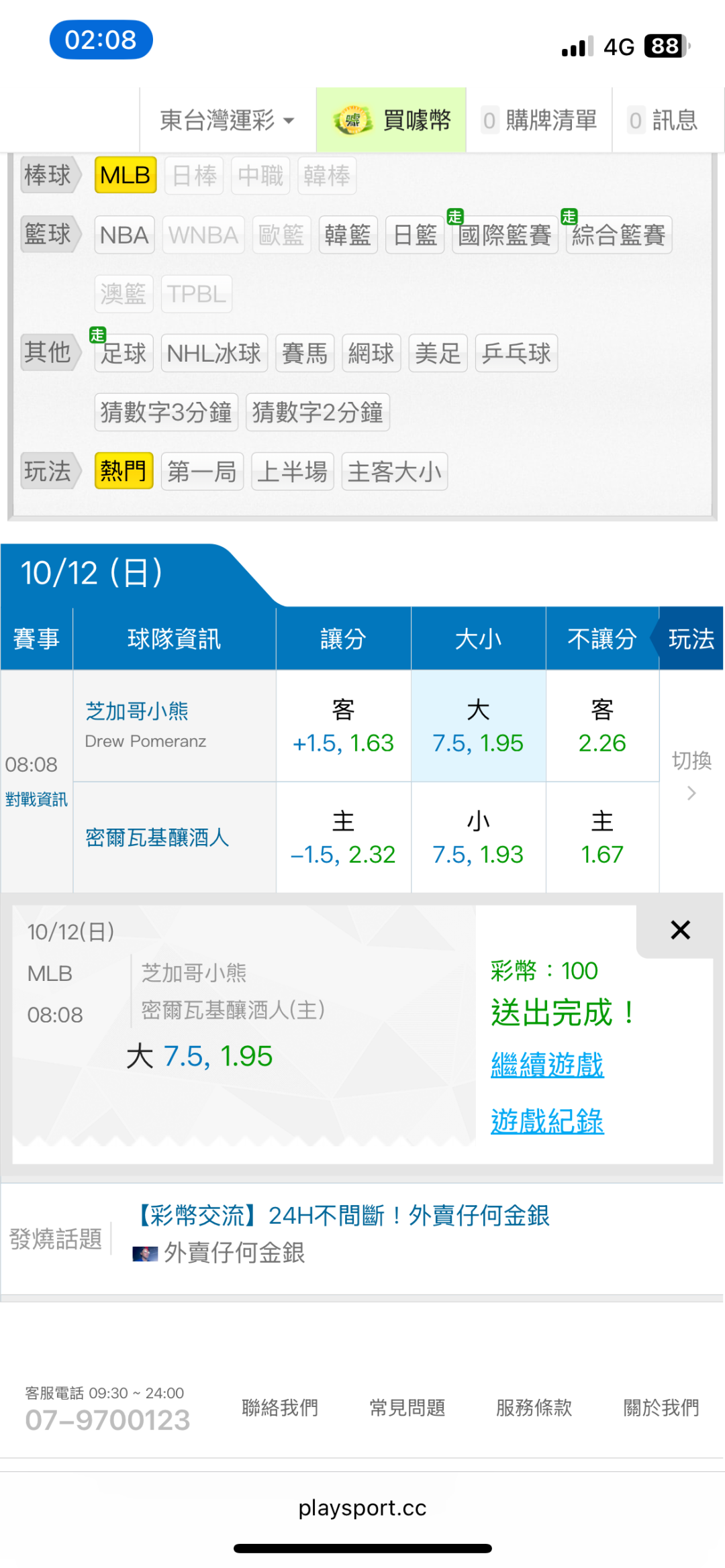The width and height of the screenshot is (725, 1568).
Task: Pick away spread +1.5, 1.63
Action: [343, 726]
